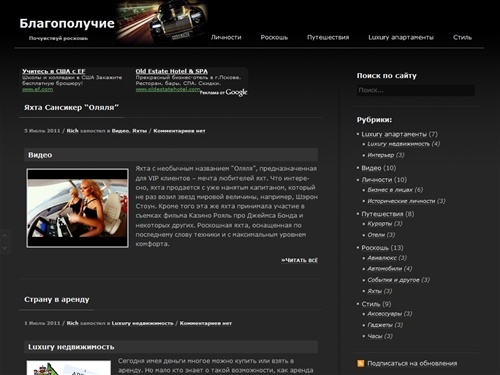This screenshot has height=375, width=500.
Task: Click the Поиск по сайту heading
Action: tap(387, 76)
